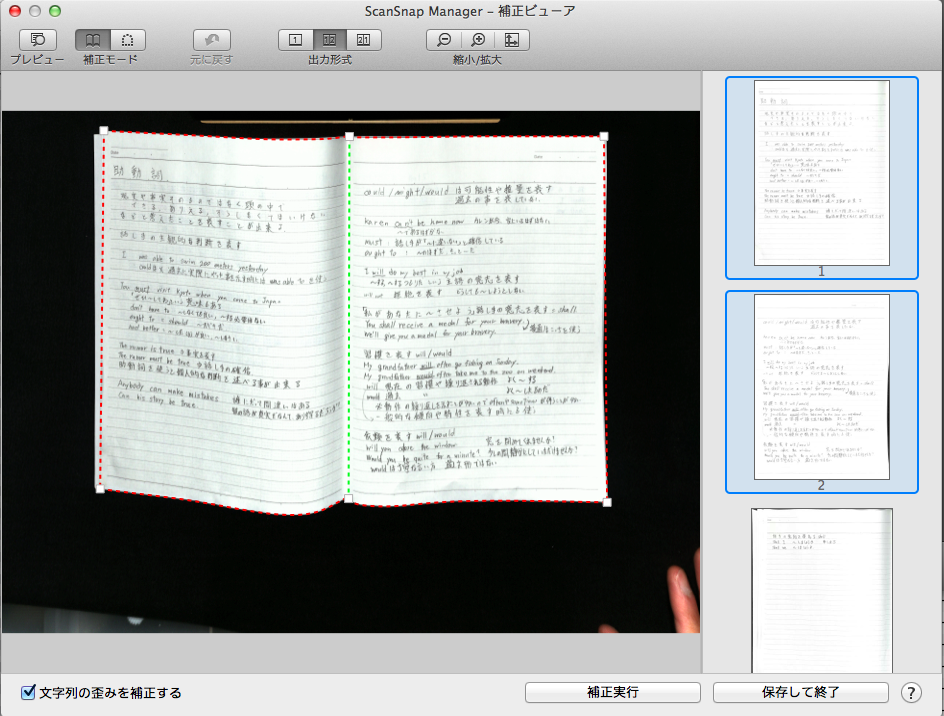Click the 元に戻す undo arrow icon

[x=211, y=40]
